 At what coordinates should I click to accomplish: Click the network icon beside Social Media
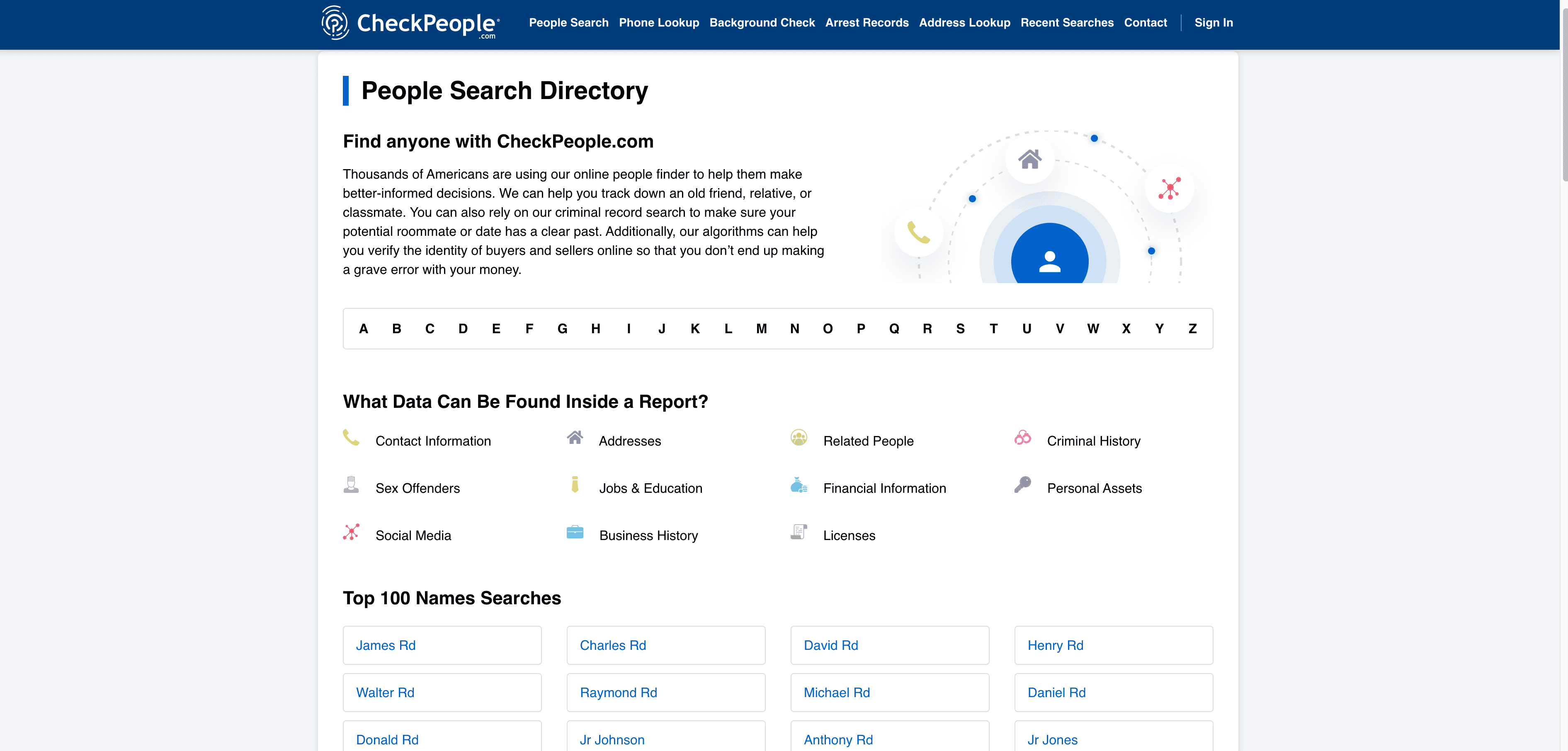[351, 532]
